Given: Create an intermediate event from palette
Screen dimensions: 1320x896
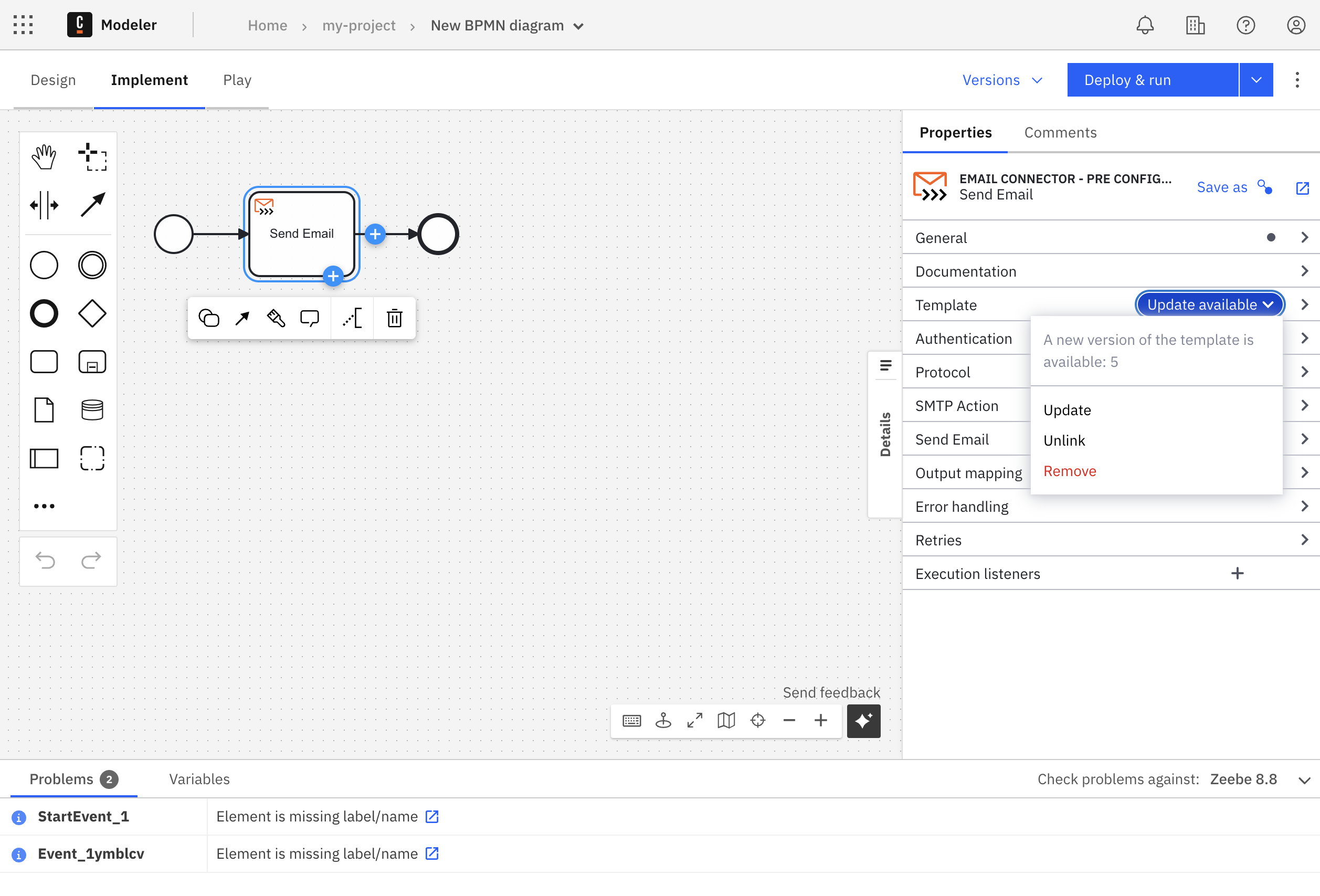Looking at the screenshot, I should [x=92, y=265].
